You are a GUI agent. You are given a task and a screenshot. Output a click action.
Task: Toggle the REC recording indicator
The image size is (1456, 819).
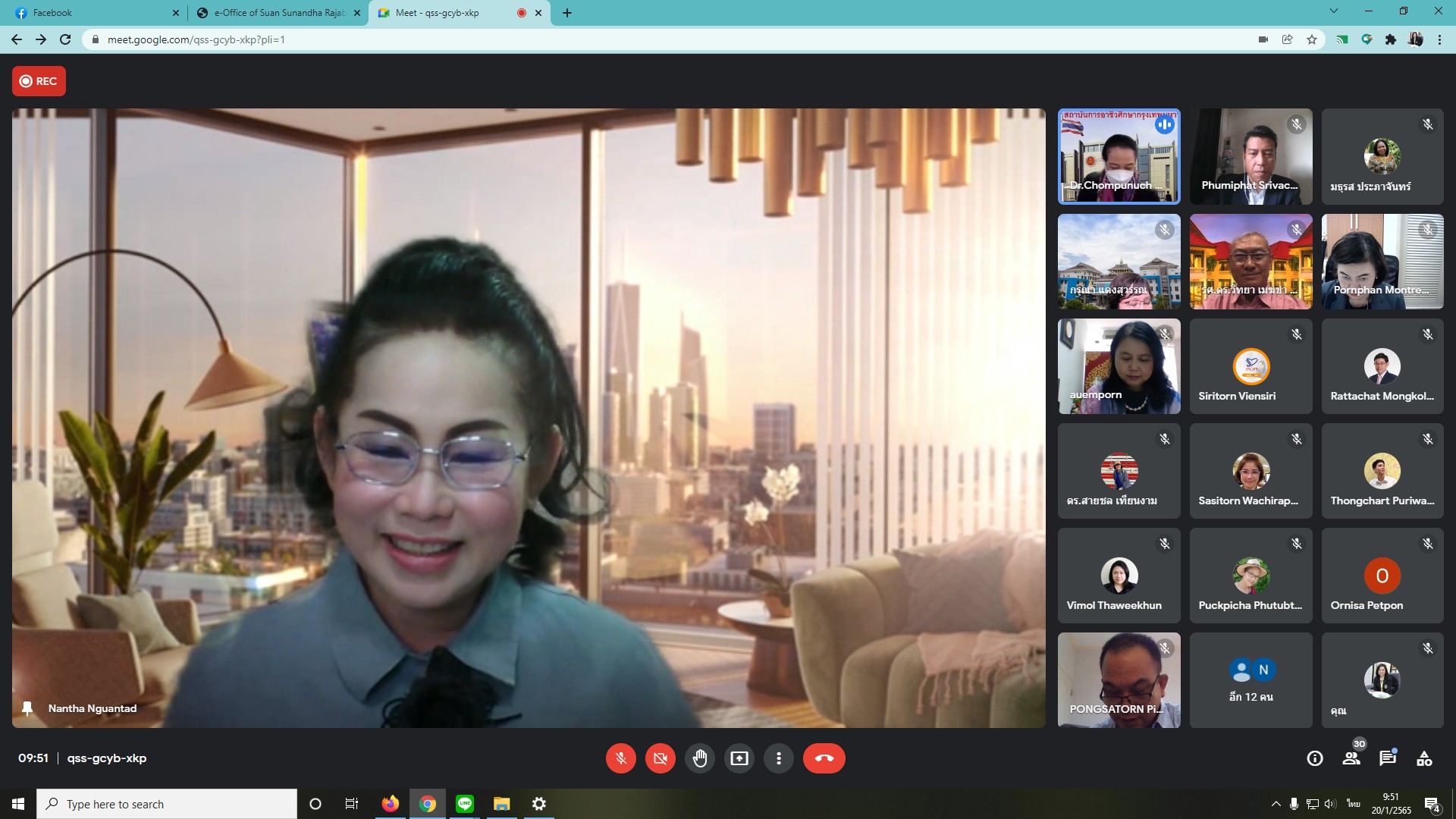tap(39, 81)
